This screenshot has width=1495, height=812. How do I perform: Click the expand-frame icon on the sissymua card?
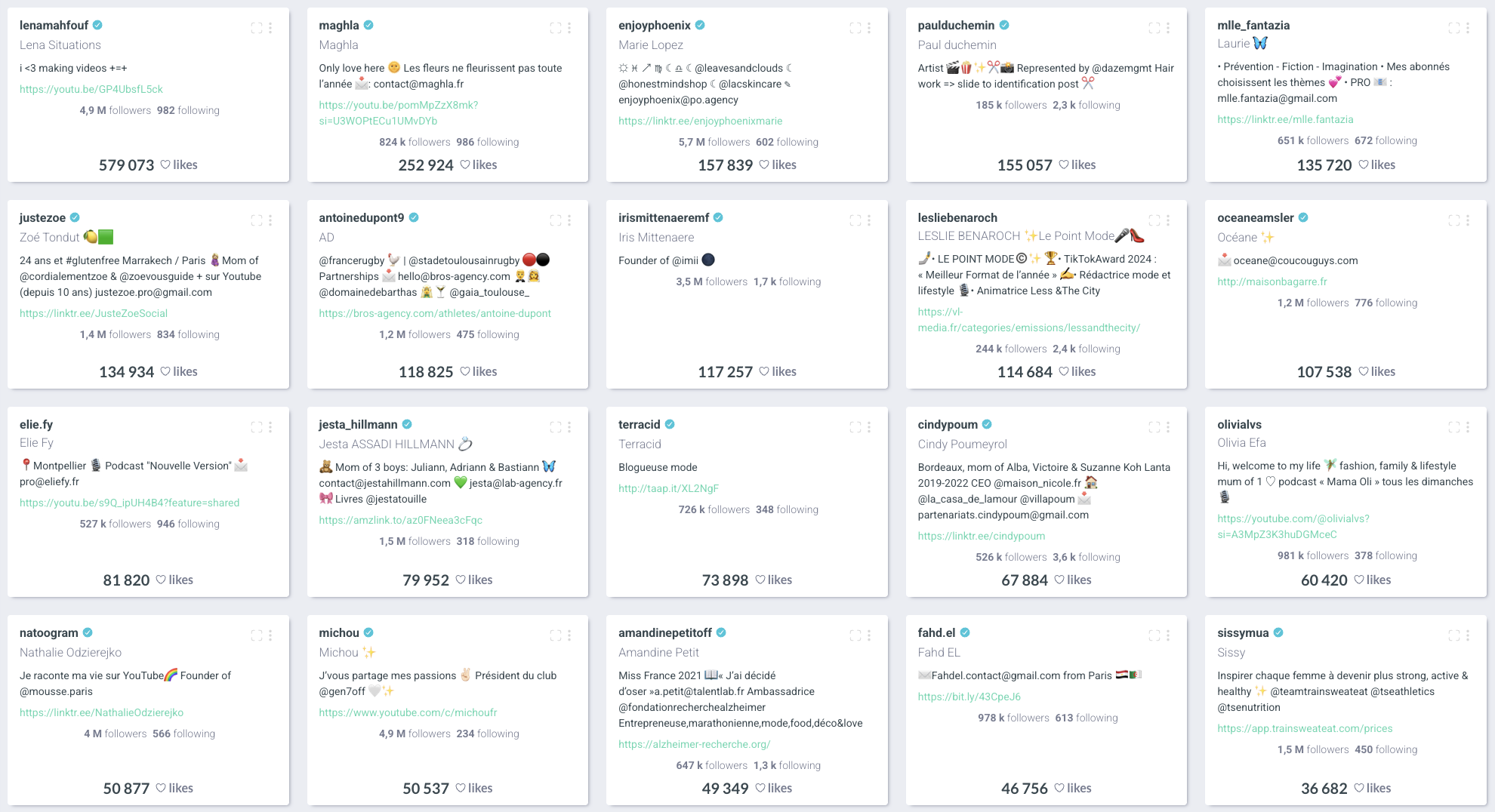[1454, 635]
